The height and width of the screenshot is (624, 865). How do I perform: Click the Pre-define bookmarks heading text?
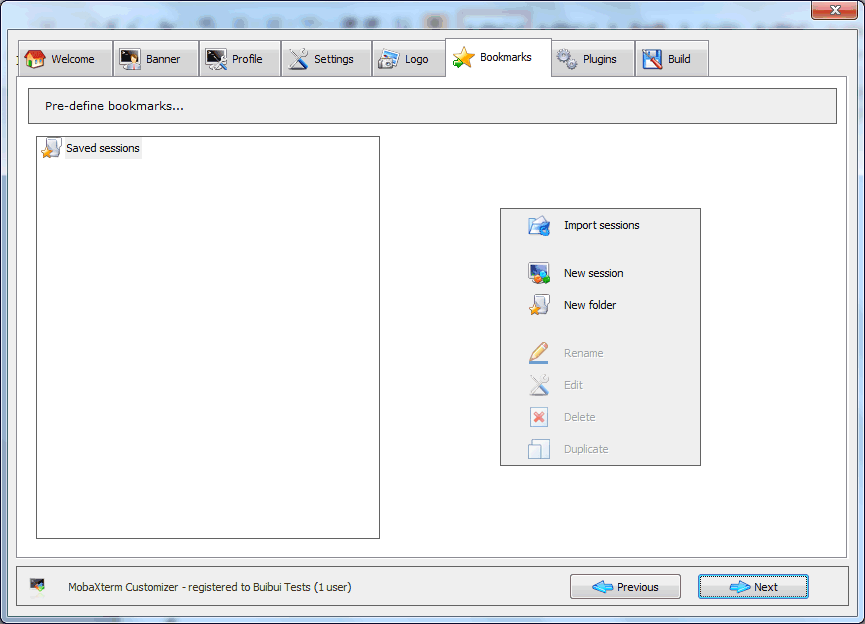pos(114,106)
